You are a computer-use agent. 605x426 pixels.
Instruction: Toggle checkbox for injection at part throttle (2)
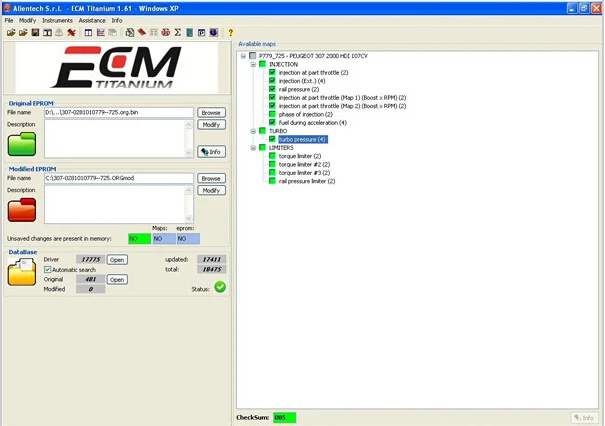click(x=272, y=72)
